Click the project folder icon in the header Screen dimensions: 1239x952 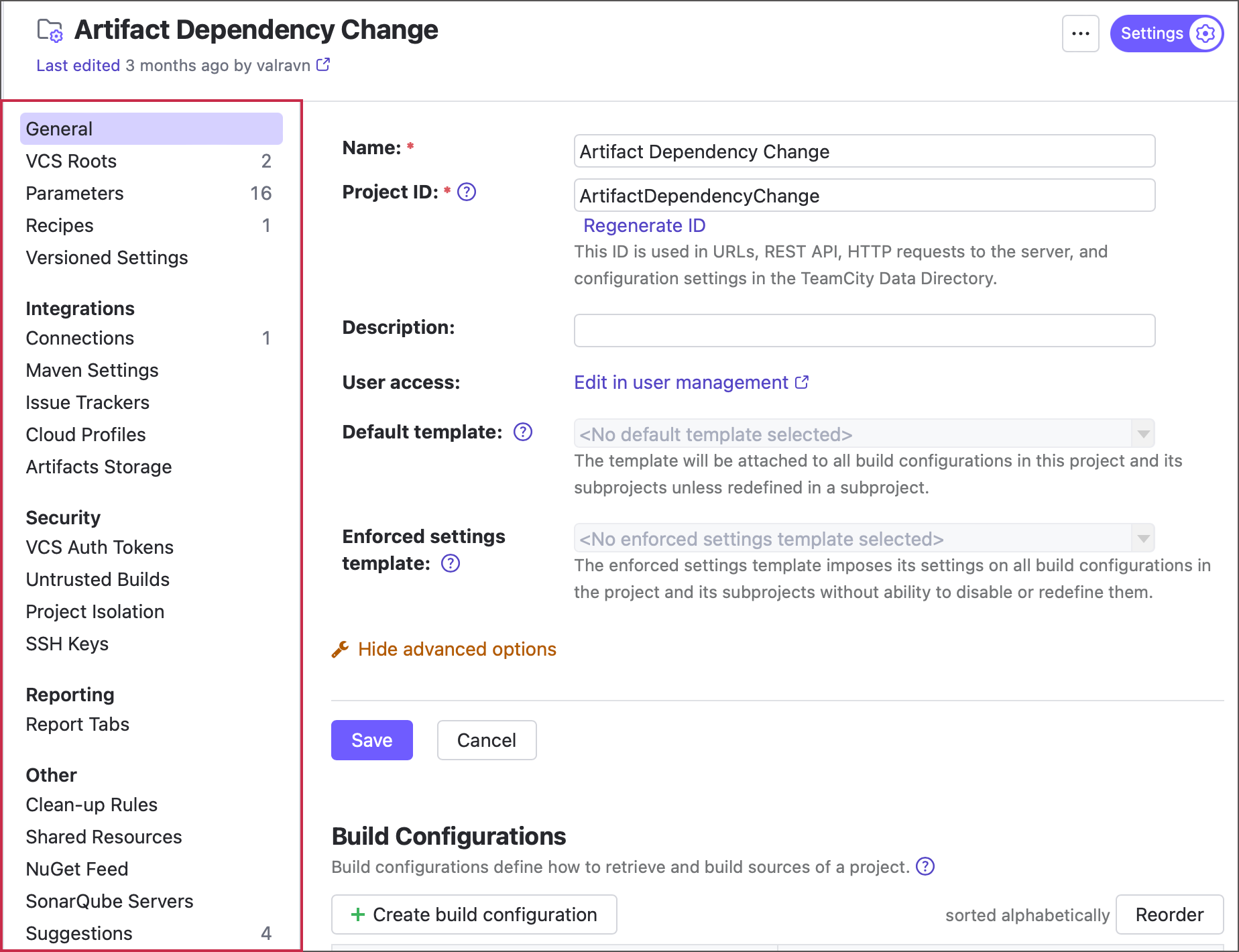[50, 31]
